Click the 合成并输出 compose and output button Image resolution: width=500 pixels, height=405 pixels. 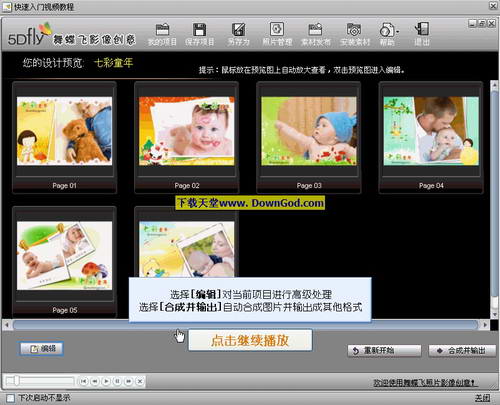click(x=462, y=351)
